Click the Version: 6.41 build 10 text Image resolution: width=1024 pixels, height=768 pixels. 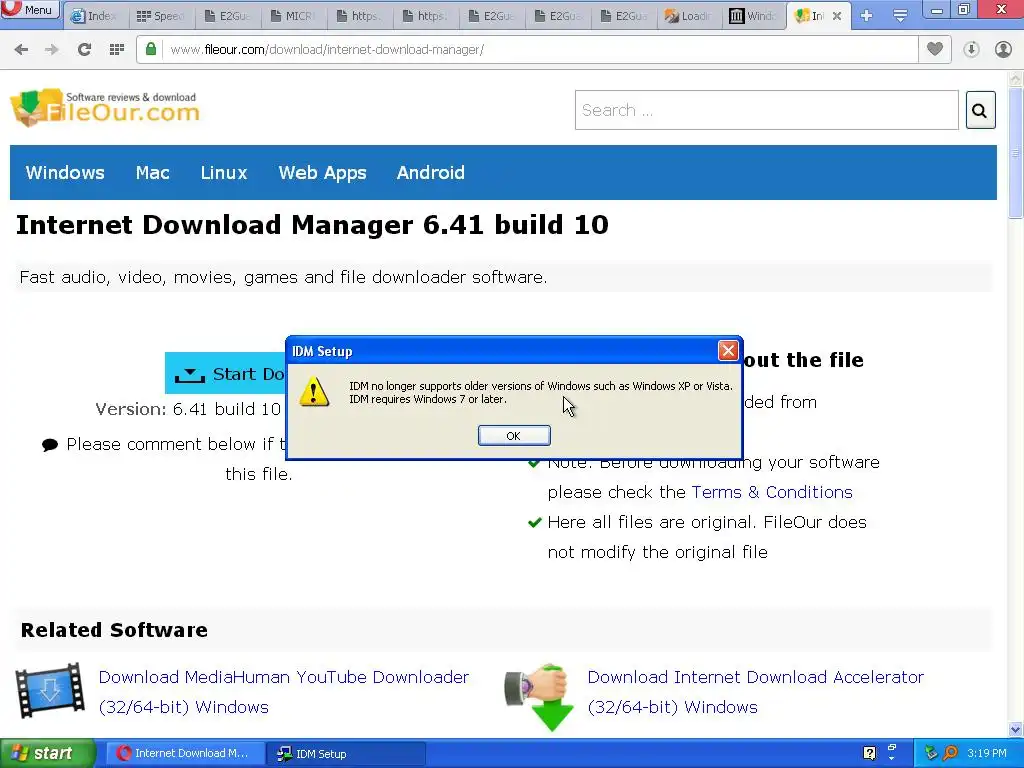tap(188, 409)
